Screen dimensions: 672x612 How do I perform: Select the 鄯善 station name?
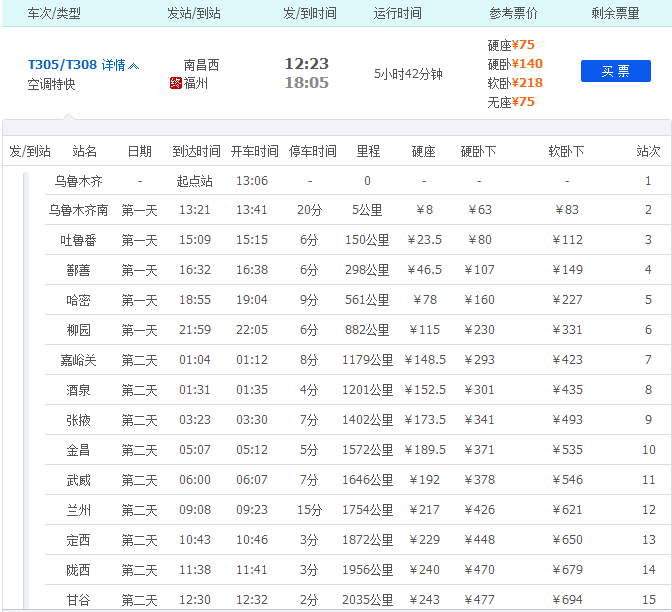78,270
